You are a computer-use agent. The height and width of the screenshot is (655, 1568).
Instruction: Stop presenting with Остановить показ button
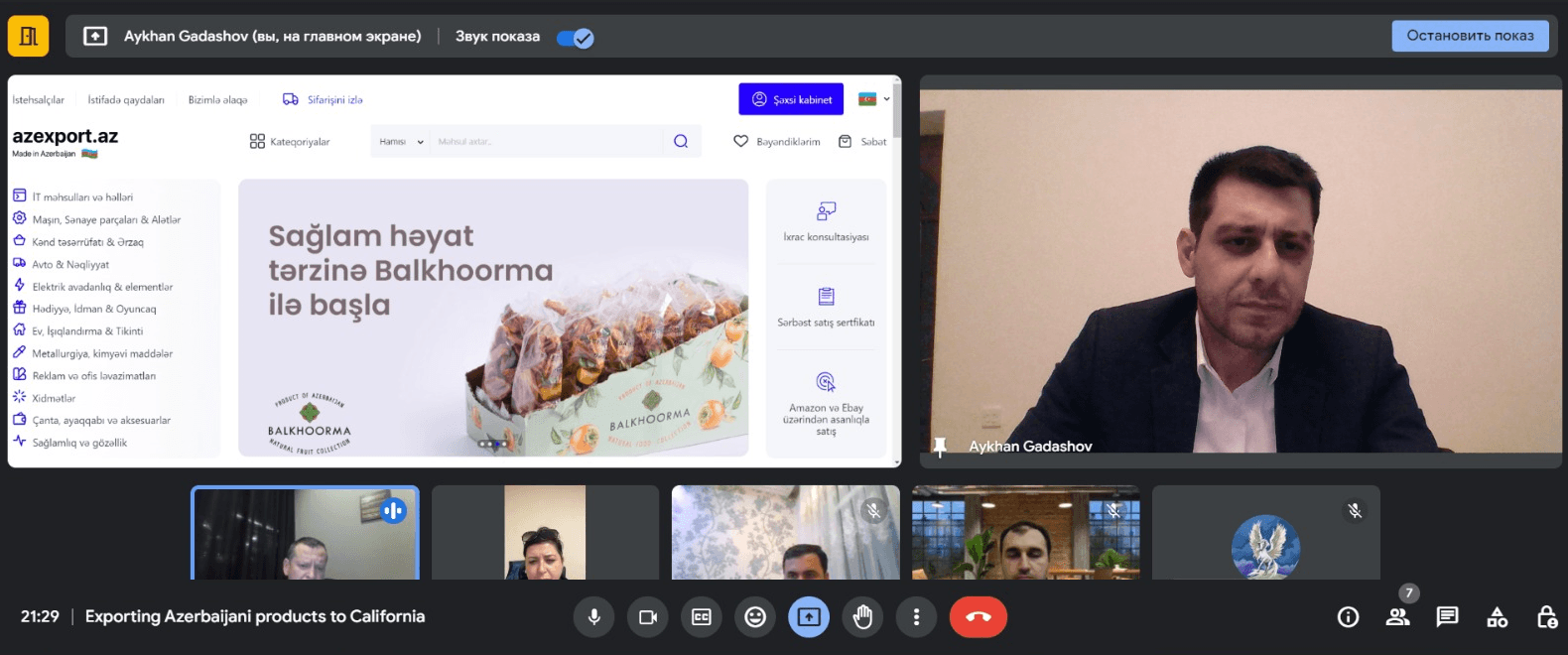tap(1470, 36)
